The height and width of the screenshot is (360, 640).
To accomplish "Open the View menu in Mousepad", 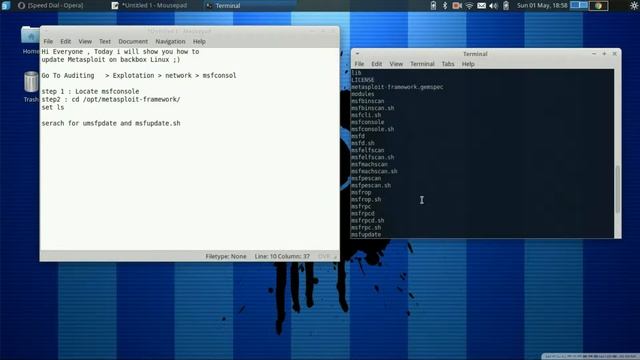I will [x=85, y=41].
